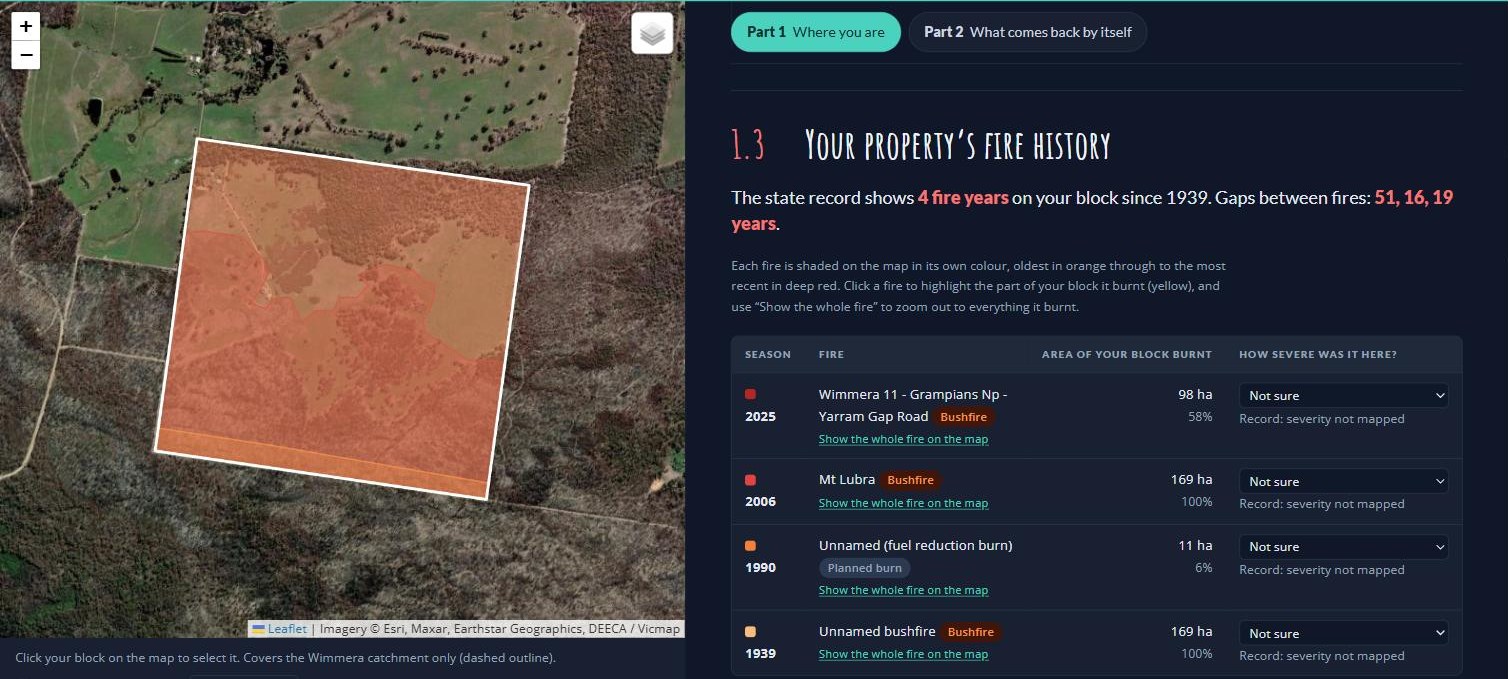Open Part 2 What comes back by itself

(x=1027, y=32)
